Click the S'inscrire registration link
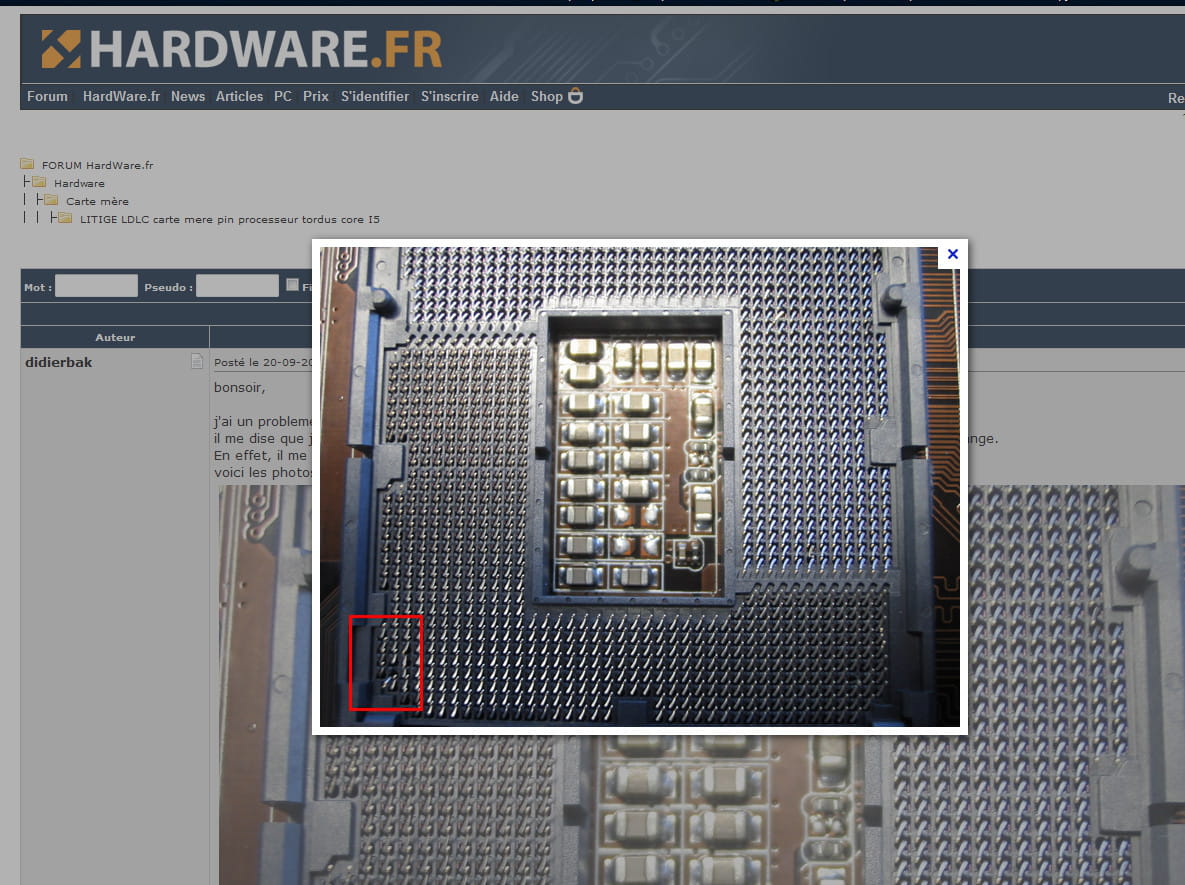The image size is (1185, 885). 449,97
